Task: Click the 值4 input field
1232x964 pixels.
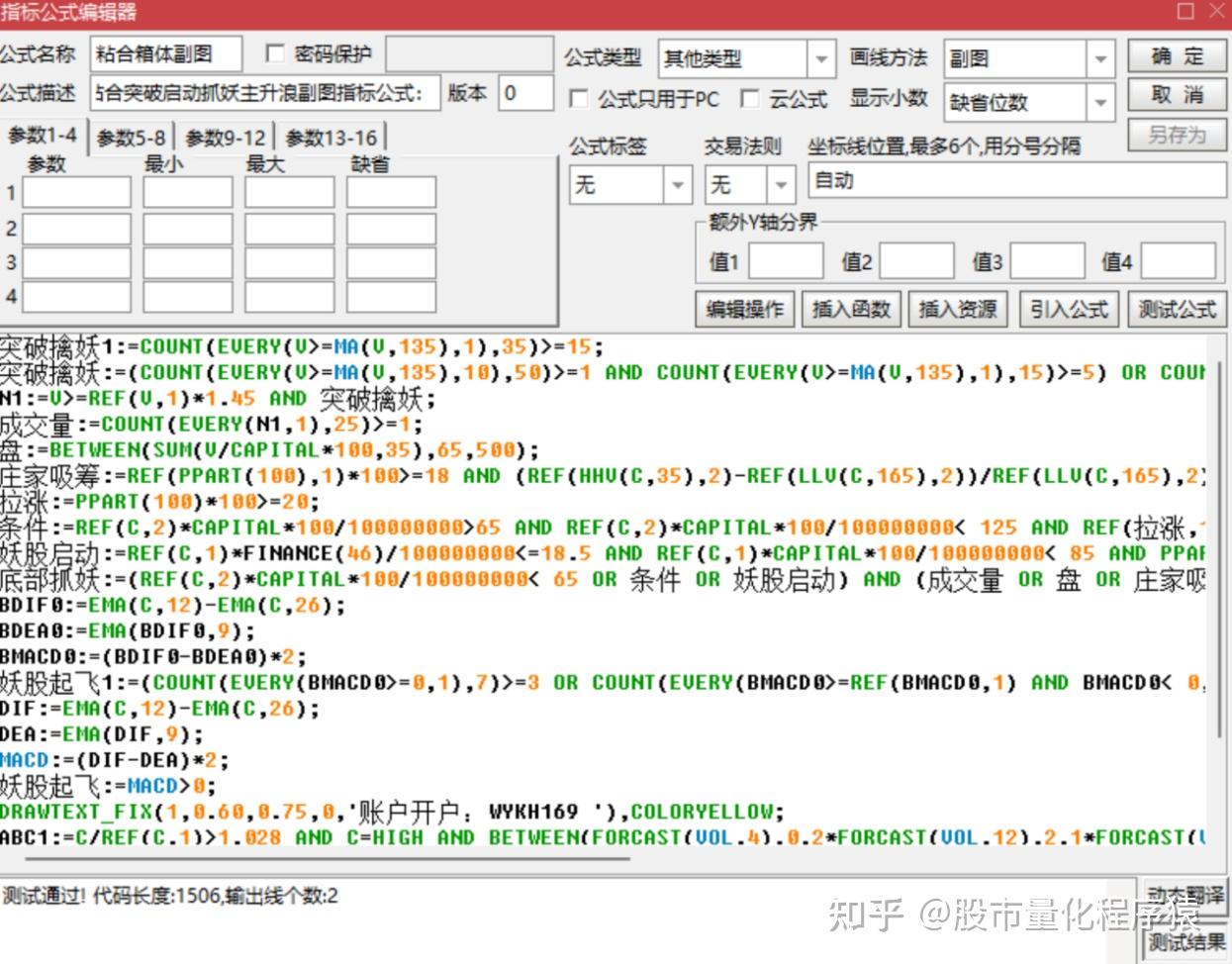Action: tap(1178, 262)
